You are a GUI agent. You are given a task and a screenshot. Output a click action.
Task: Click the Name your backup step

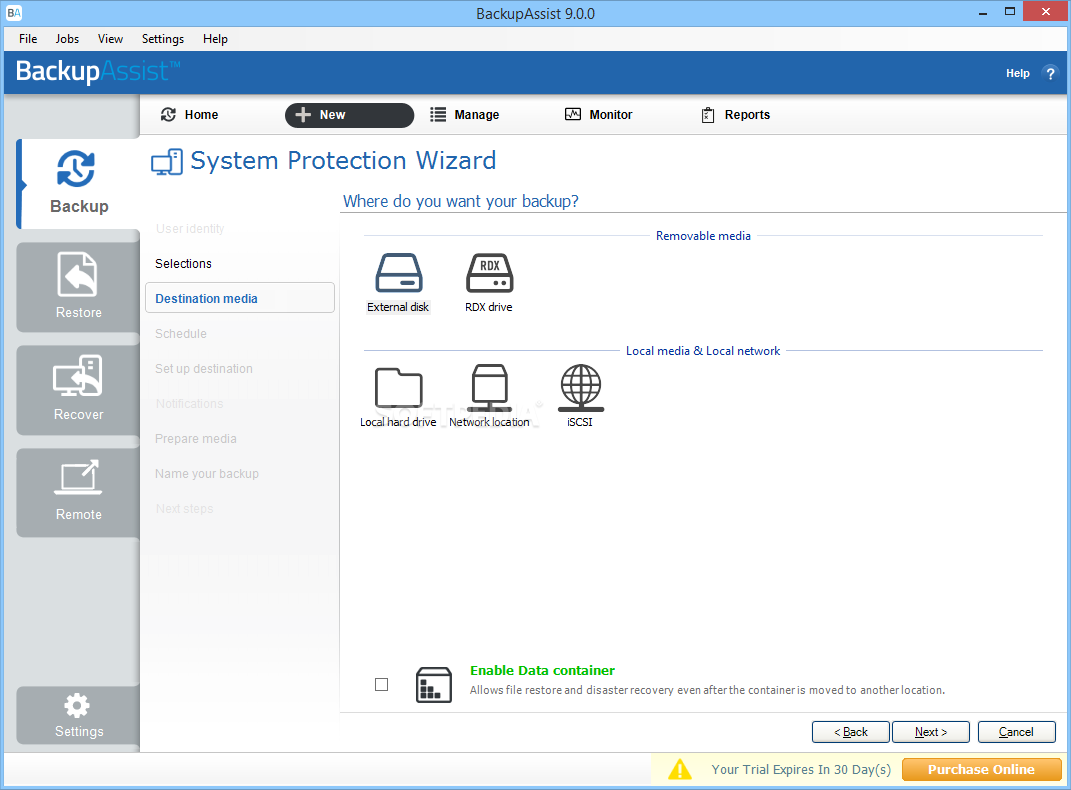point(206,474)
